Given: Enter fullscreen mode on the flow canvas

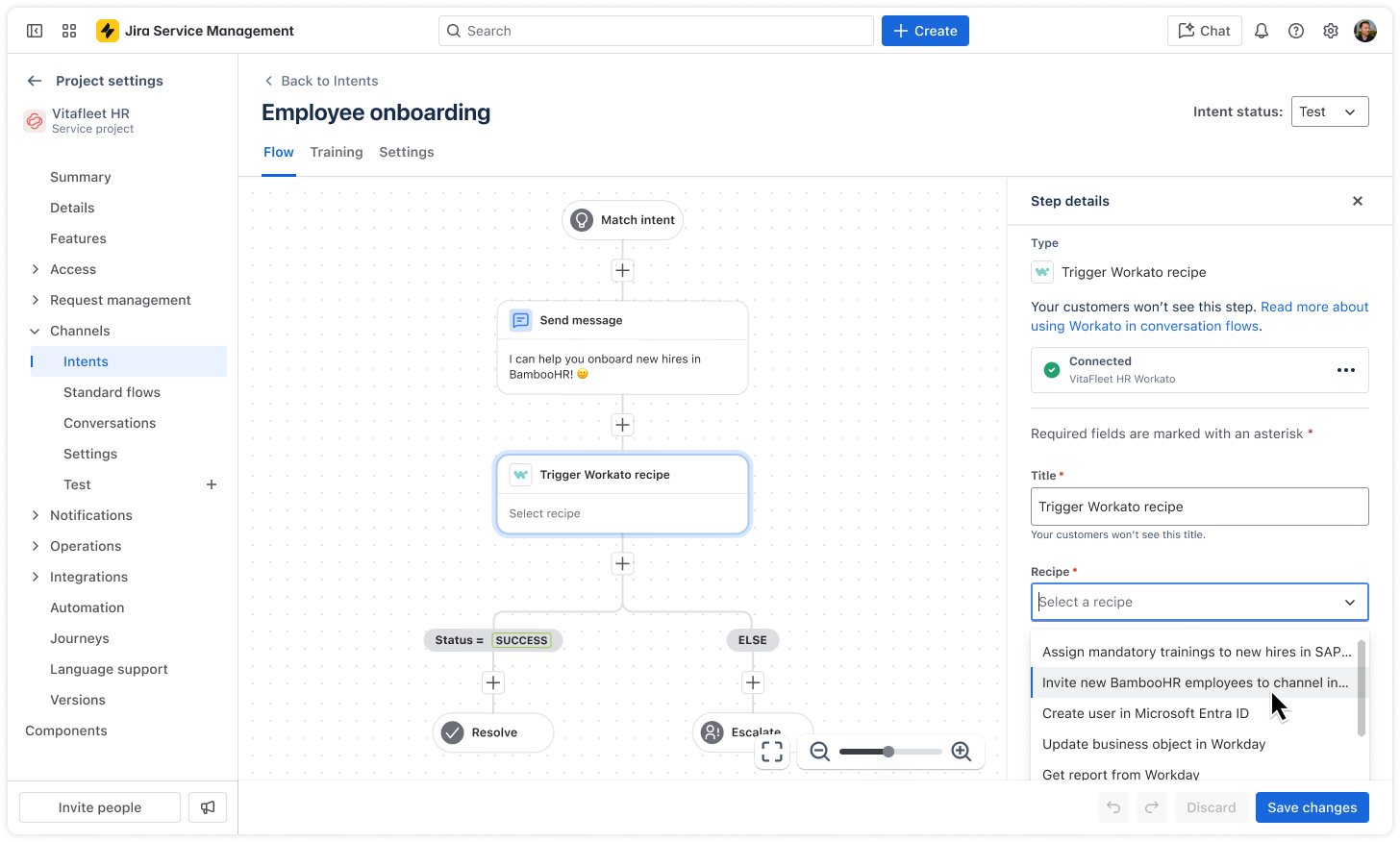Looking at the screenshot, I should [772, 752].
